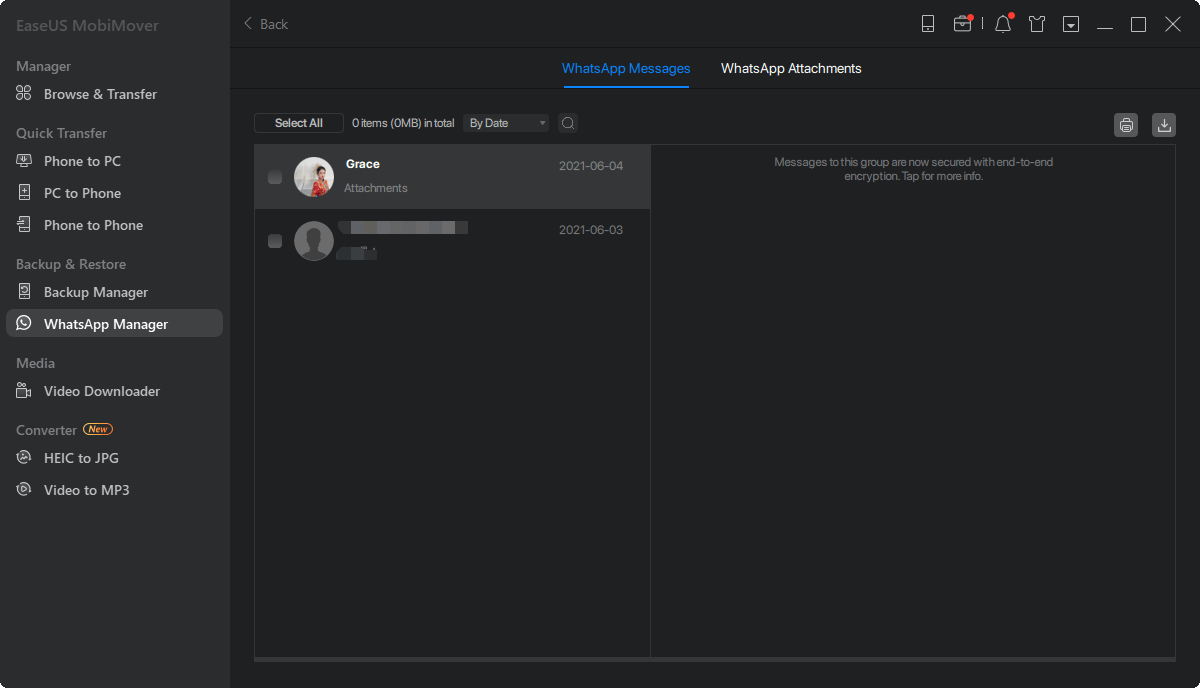Print the WhatsApp messages
1200x688 pixels.
[1127, 124]
